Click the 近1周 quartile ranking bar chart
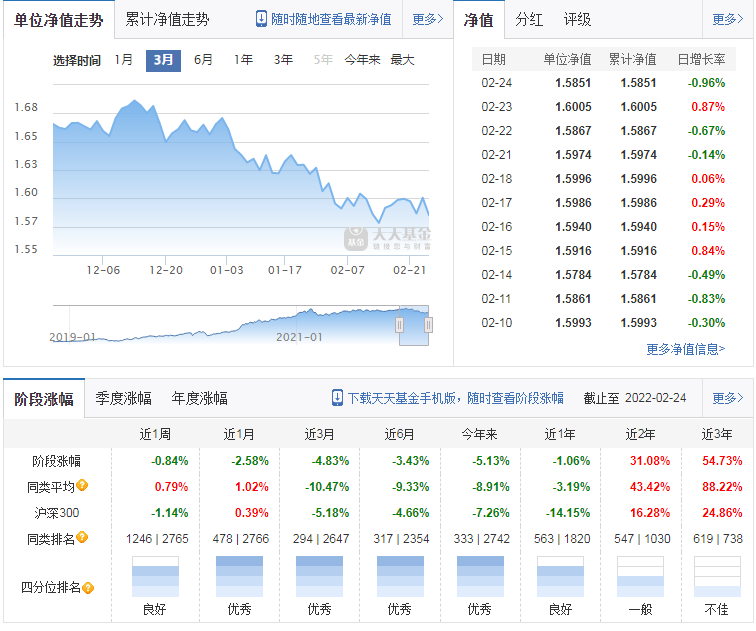The height and width of the screenshot is (631, 756). tap(155, 577)
